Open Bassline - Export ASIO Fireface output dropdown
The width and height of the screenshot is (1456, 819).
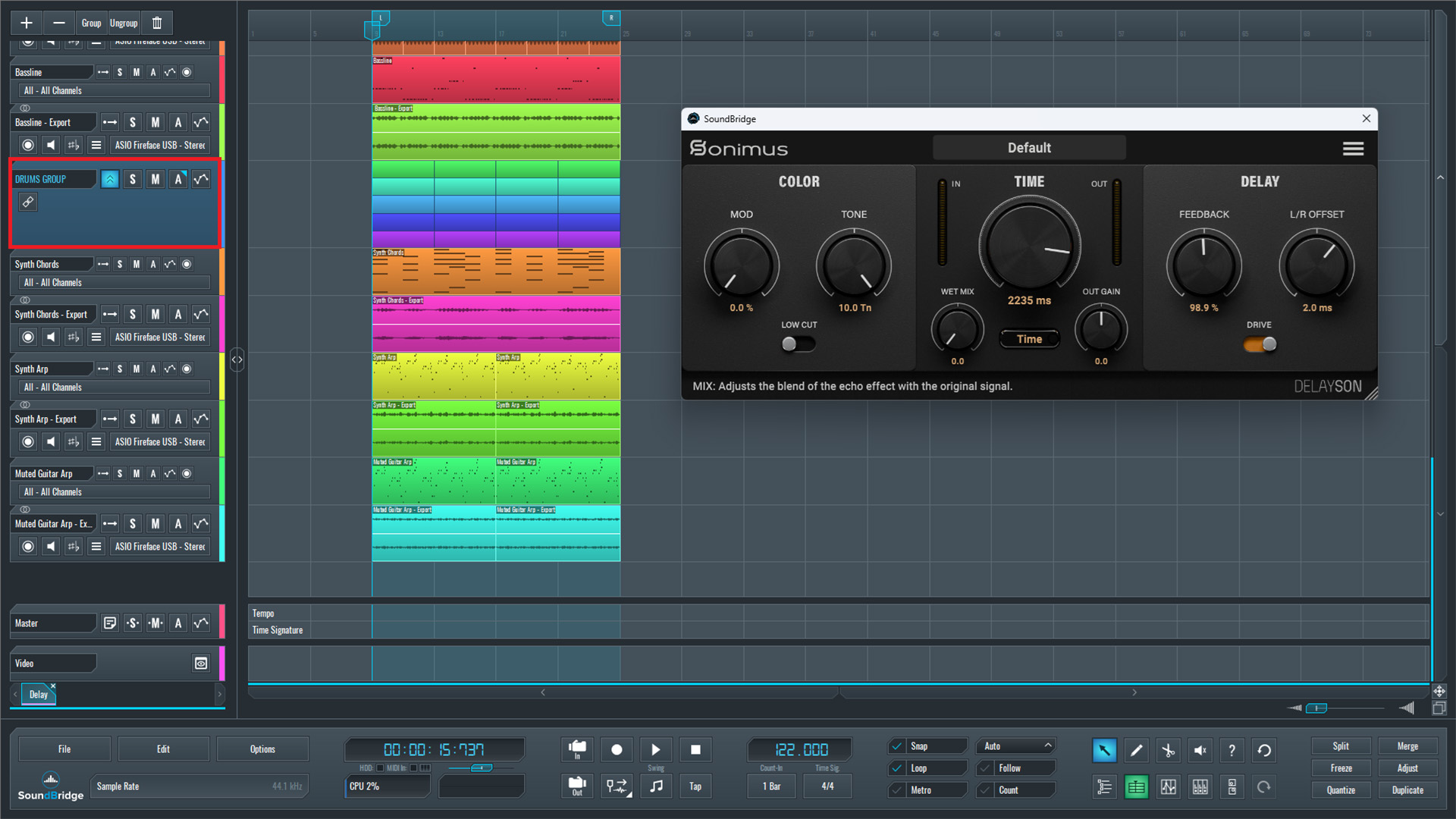click(160, 145)
